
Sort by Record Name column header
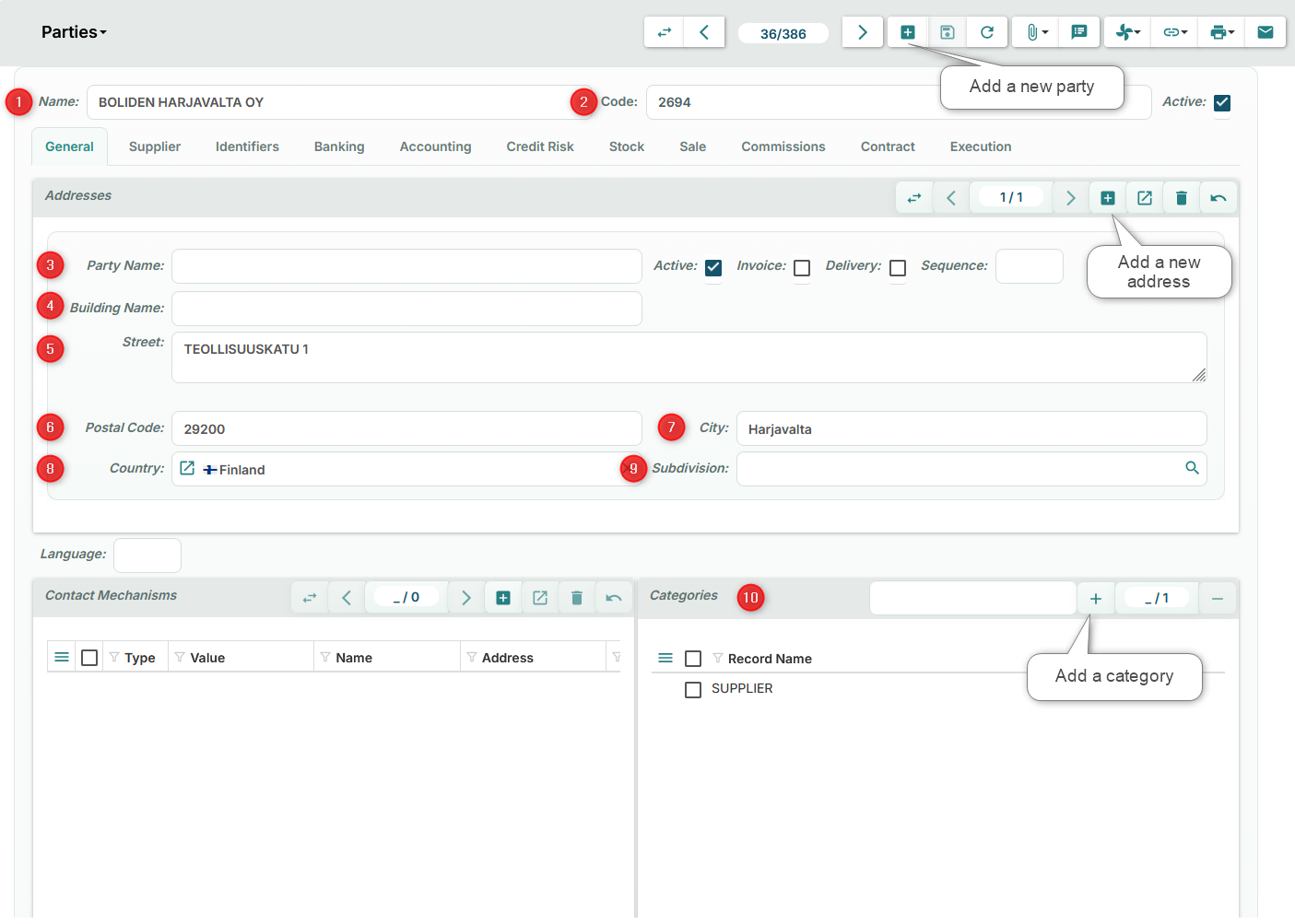pos(770,659)
